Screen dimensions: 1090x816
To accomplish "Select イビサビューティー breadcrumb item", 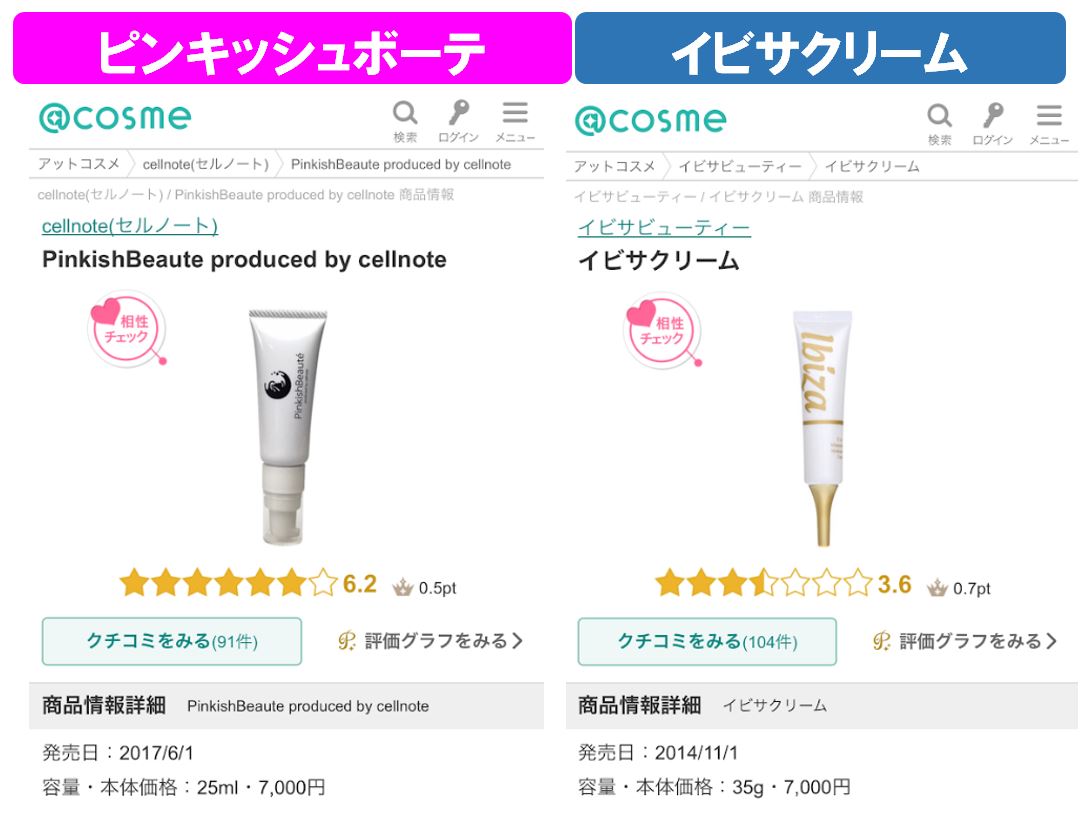I will [740, 167].
